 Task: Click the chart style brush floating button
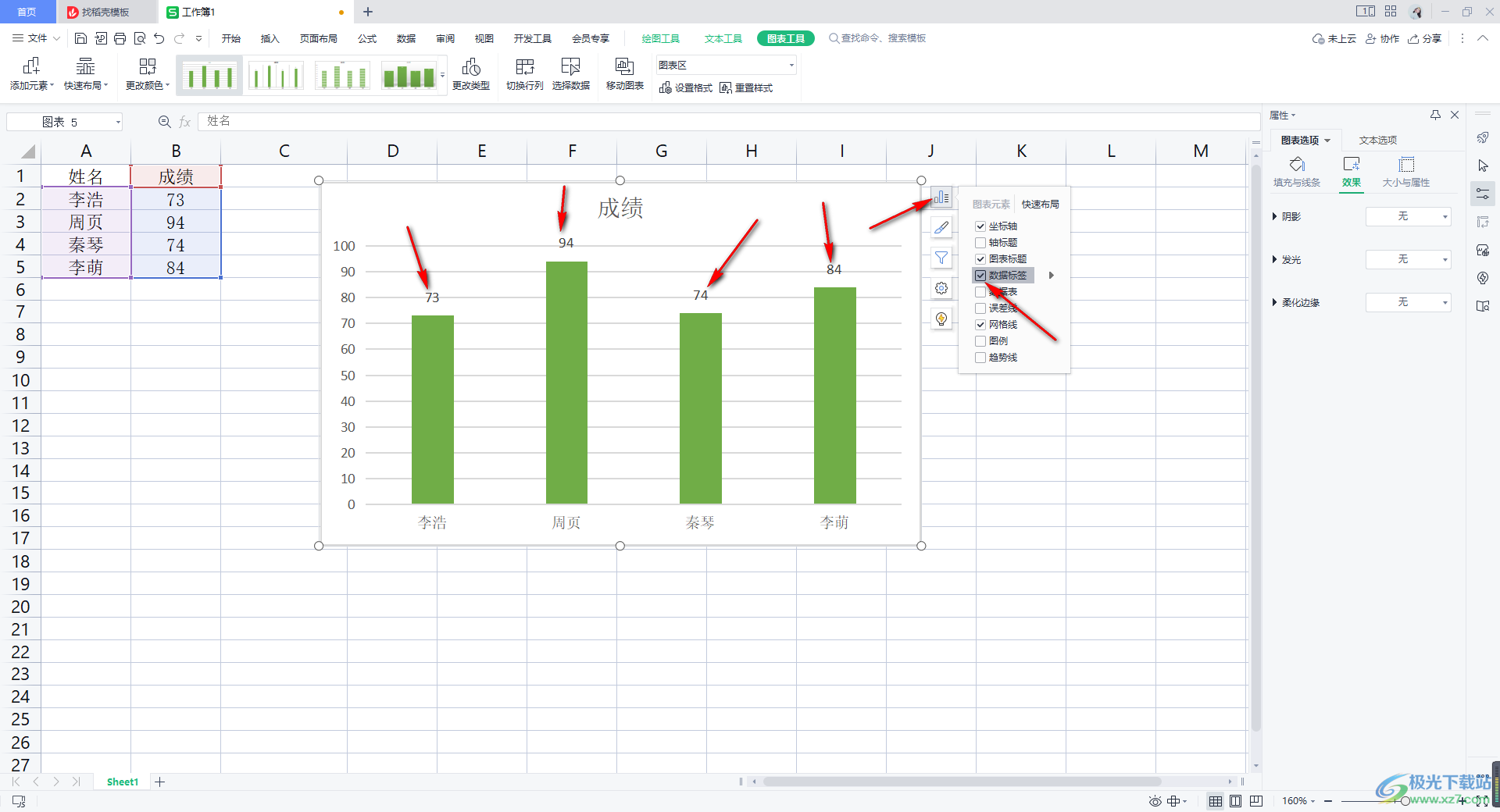[941, 227]
